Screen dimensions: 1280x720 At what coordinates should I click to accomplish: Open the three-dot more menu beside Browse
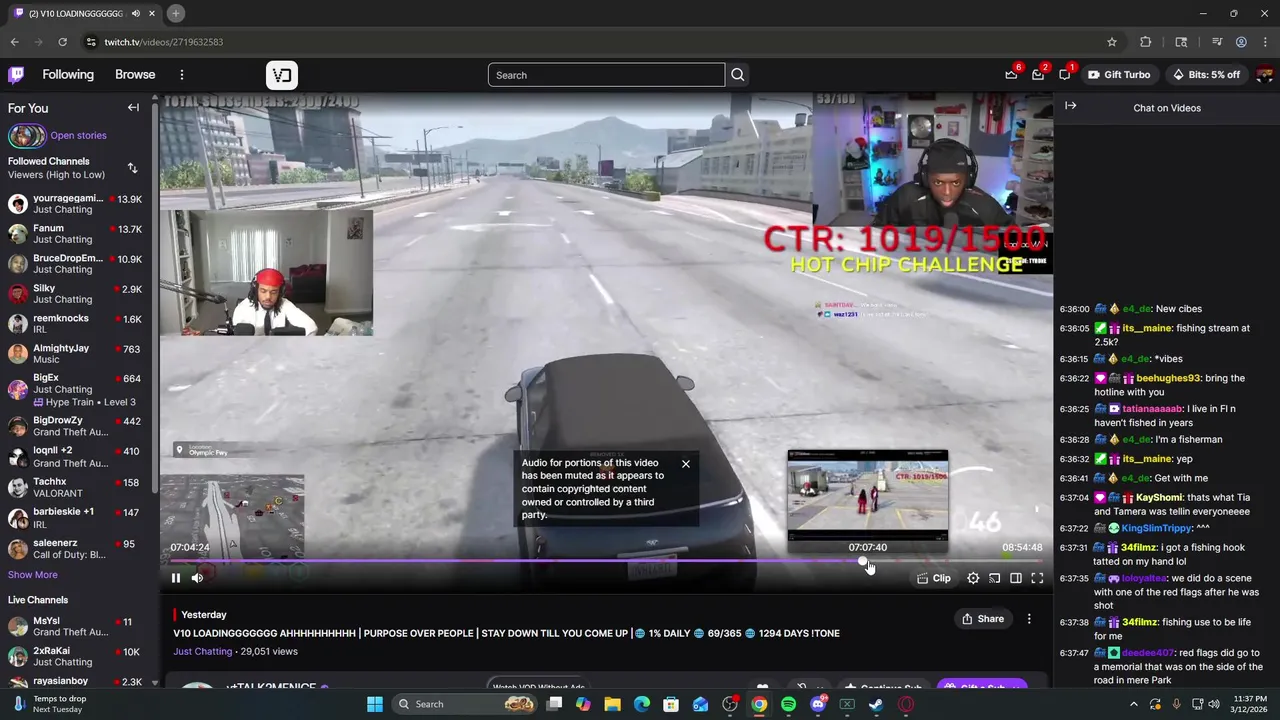(181, 75)
